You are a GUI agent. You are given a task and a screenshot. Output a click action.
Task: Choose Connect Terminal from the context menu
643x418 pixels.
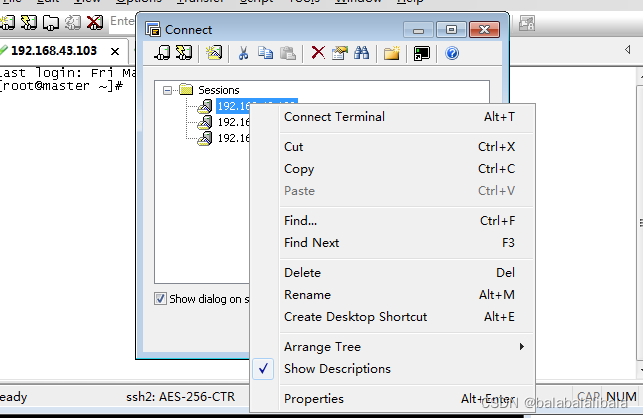[x=392, y=117]
